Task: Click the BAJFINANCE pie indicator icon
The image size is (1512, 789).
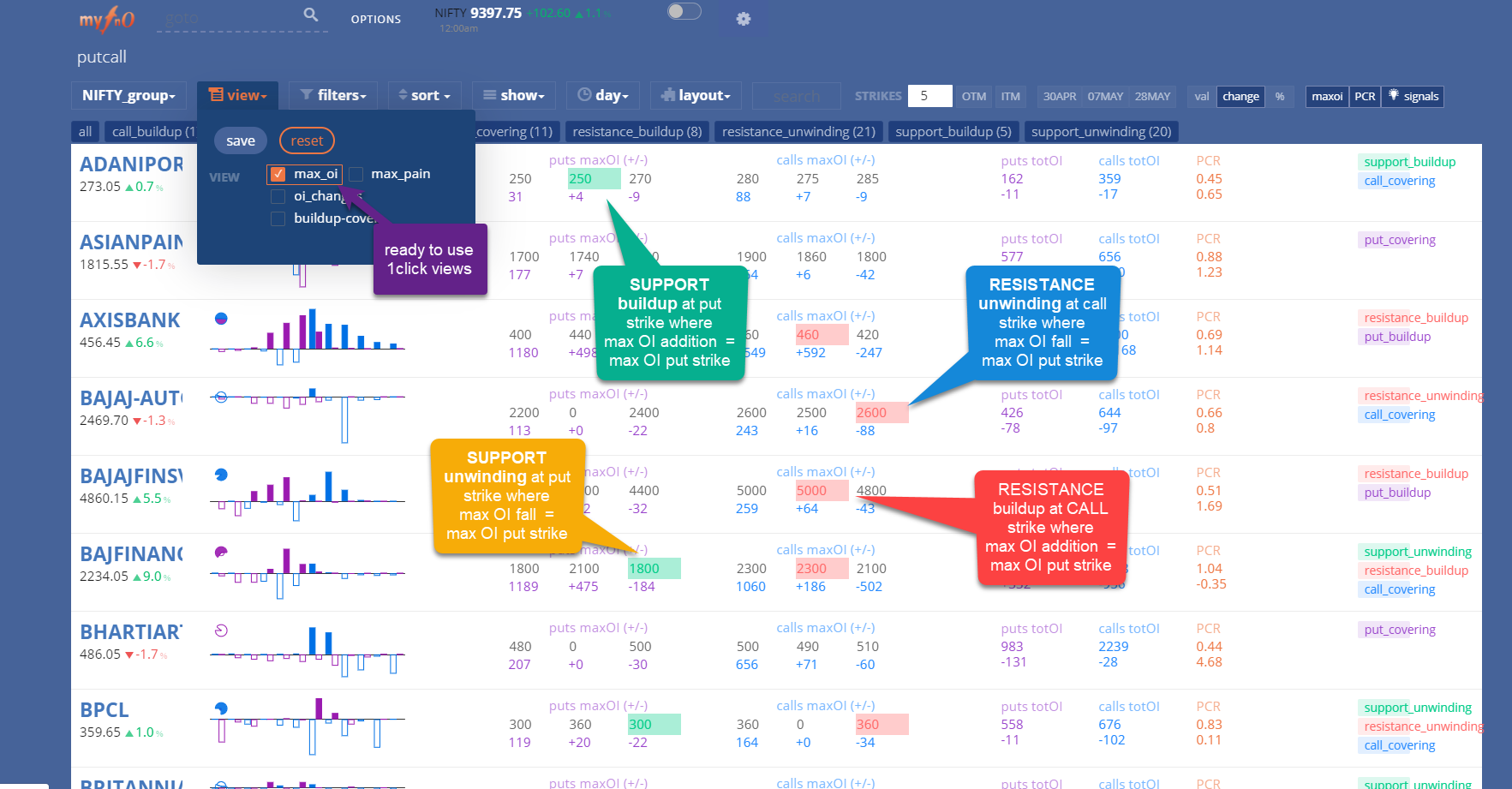Action: click(x=221, y=553)
